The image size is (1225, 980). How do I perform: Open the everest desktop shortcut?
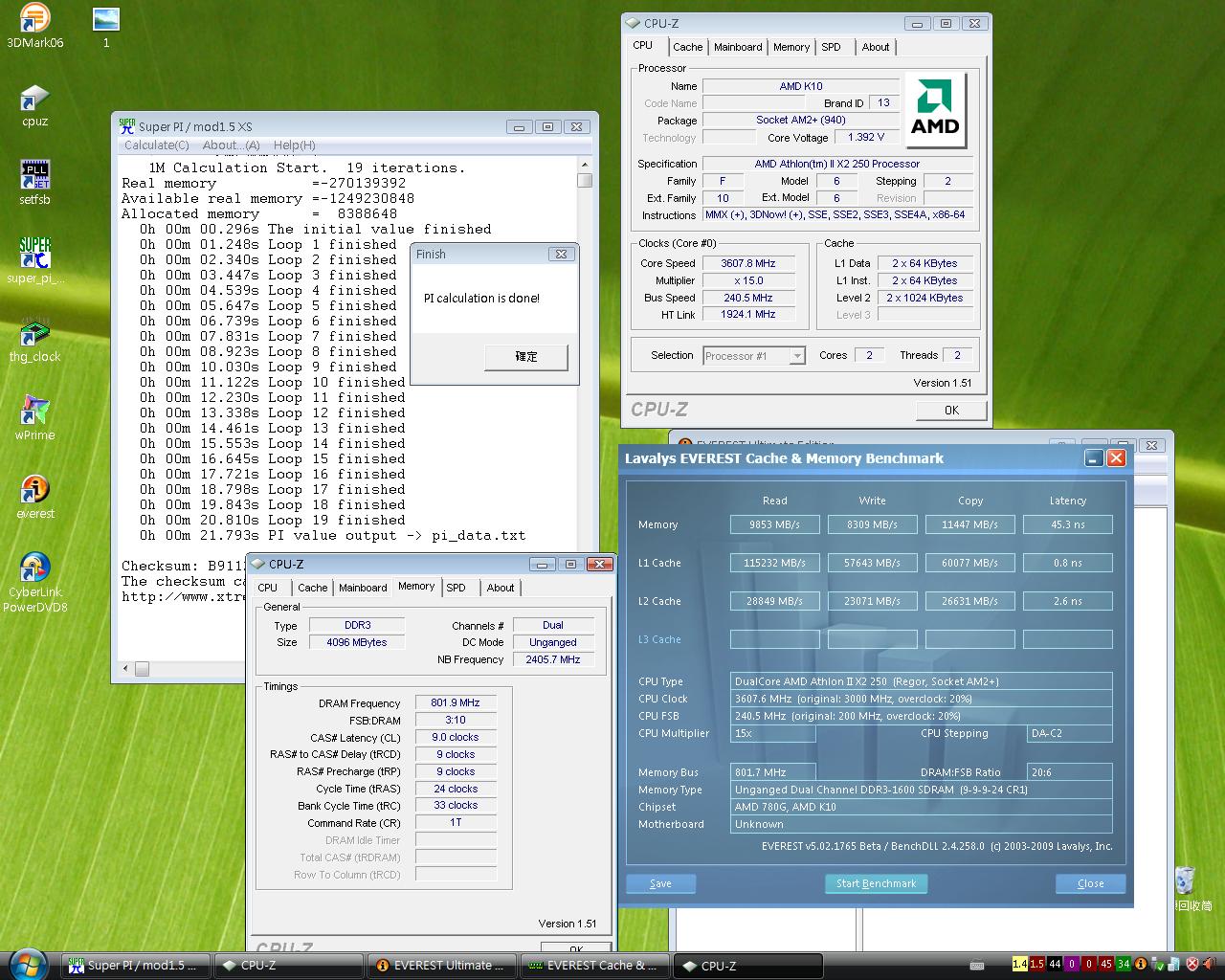pyautogui.click(x=34, y=497)
